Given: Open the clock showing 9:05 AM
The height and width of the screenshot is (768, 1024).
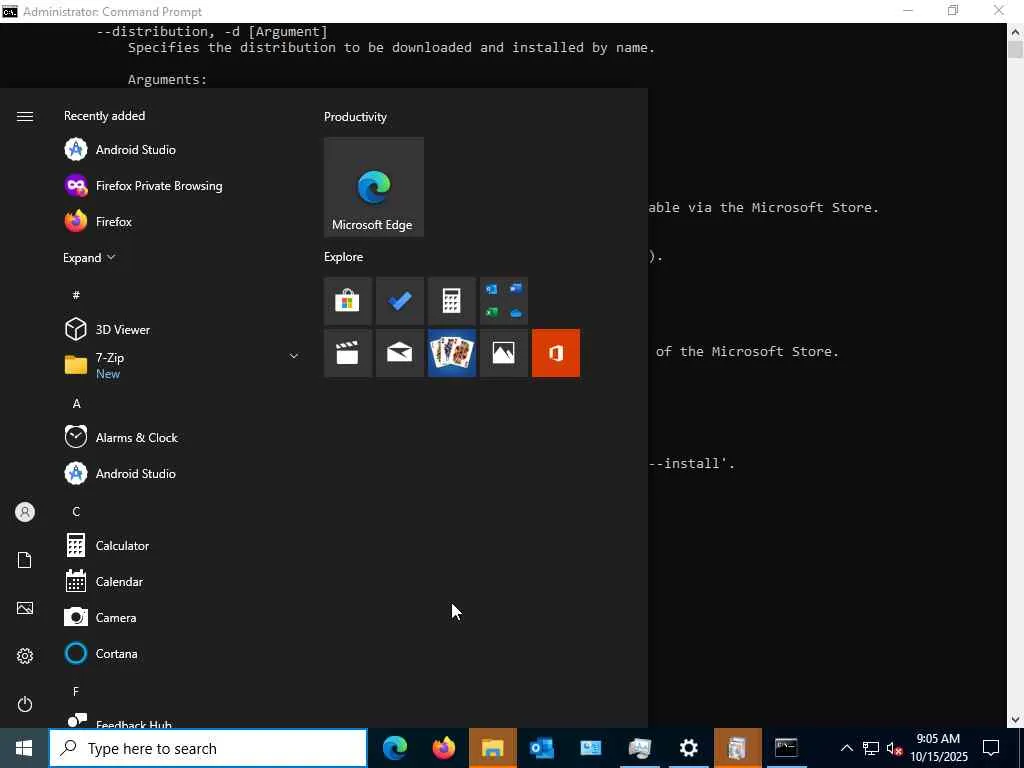Looking at the screenshot, I should (x=939, y=748).
